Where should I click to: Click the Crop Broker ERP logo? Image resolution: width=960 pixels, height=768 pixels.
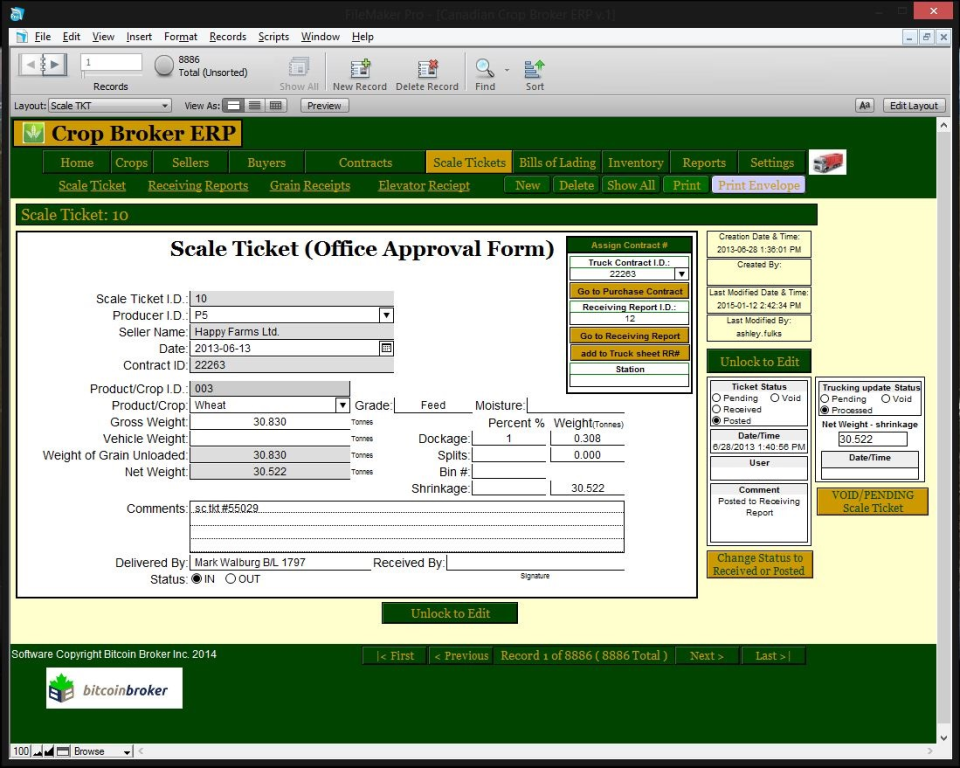(x=128, y=134)
